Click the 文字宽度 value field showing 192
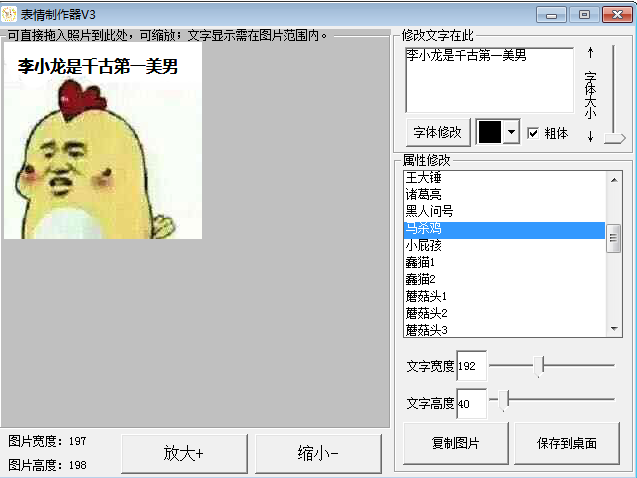This screenshot has width=637, height=478. pyautogui.click(x=472, y=366)
